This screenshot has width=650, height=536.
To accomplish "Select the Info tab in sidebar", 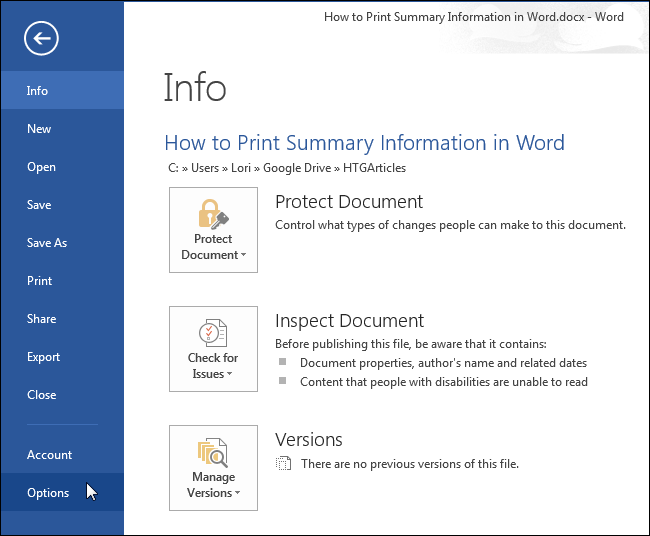I will (x=62, y=90).
